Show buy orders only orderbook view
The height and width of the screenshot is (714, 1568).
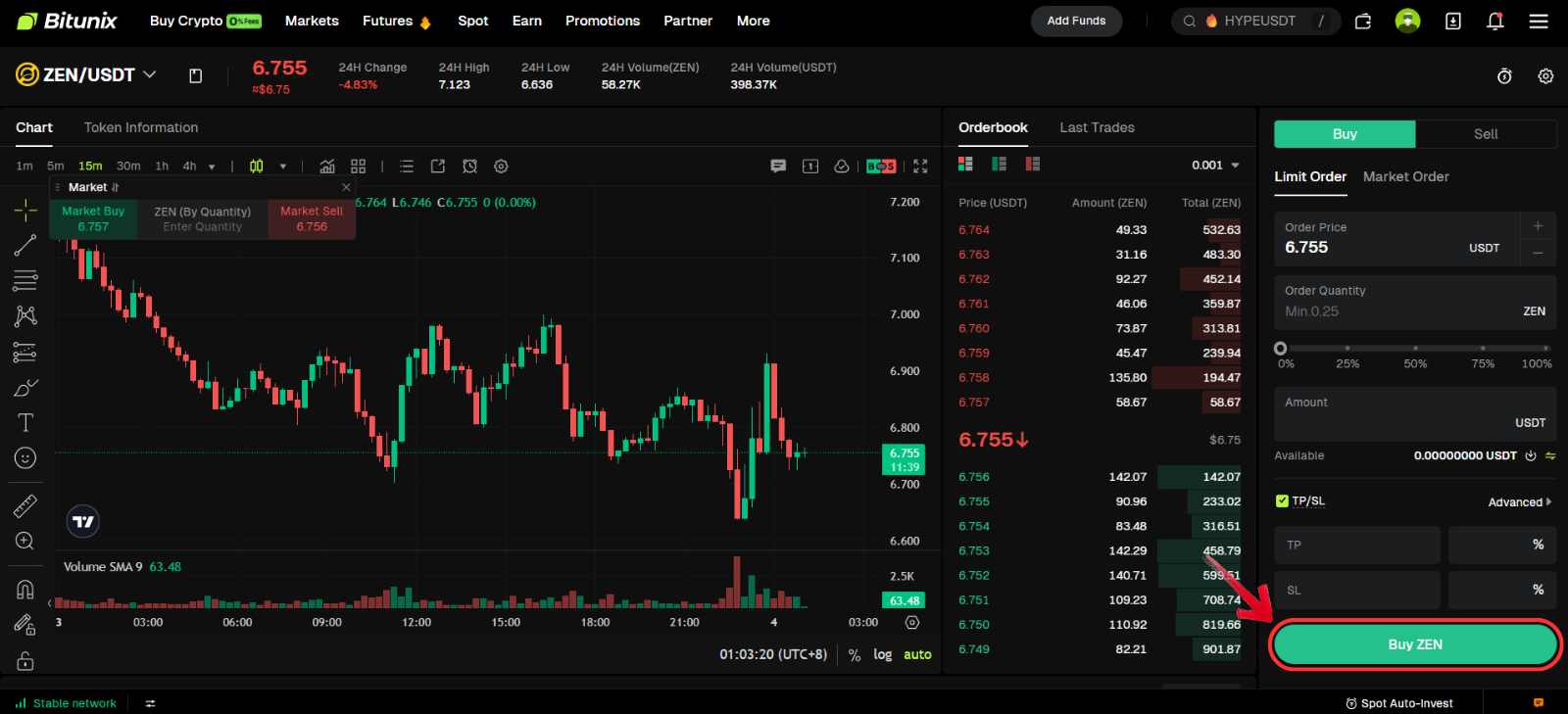[x=999, y=164]
